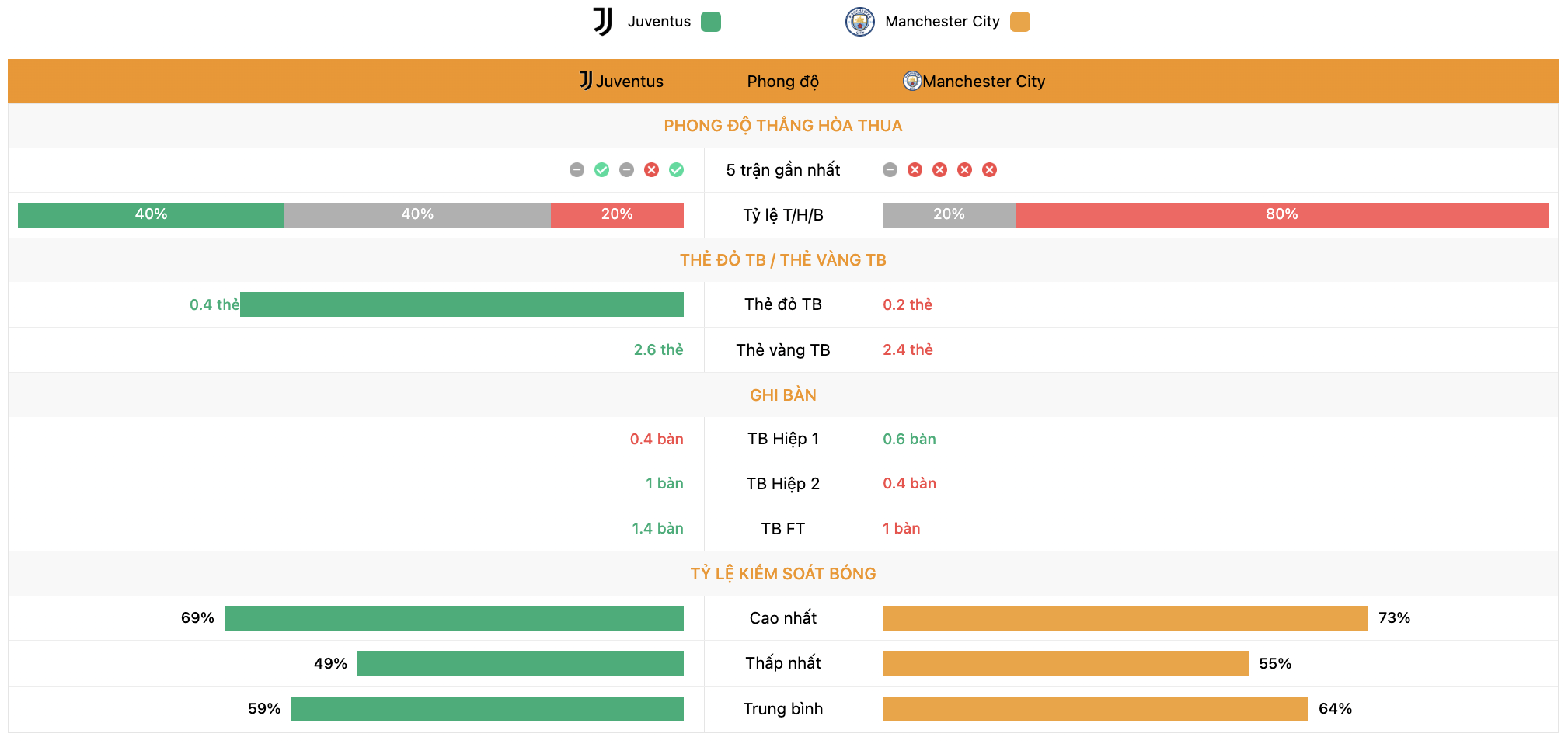Screen dimensions: 1568x744
Task: Click the '73%' possession value text
Action: coord(1394,618)
